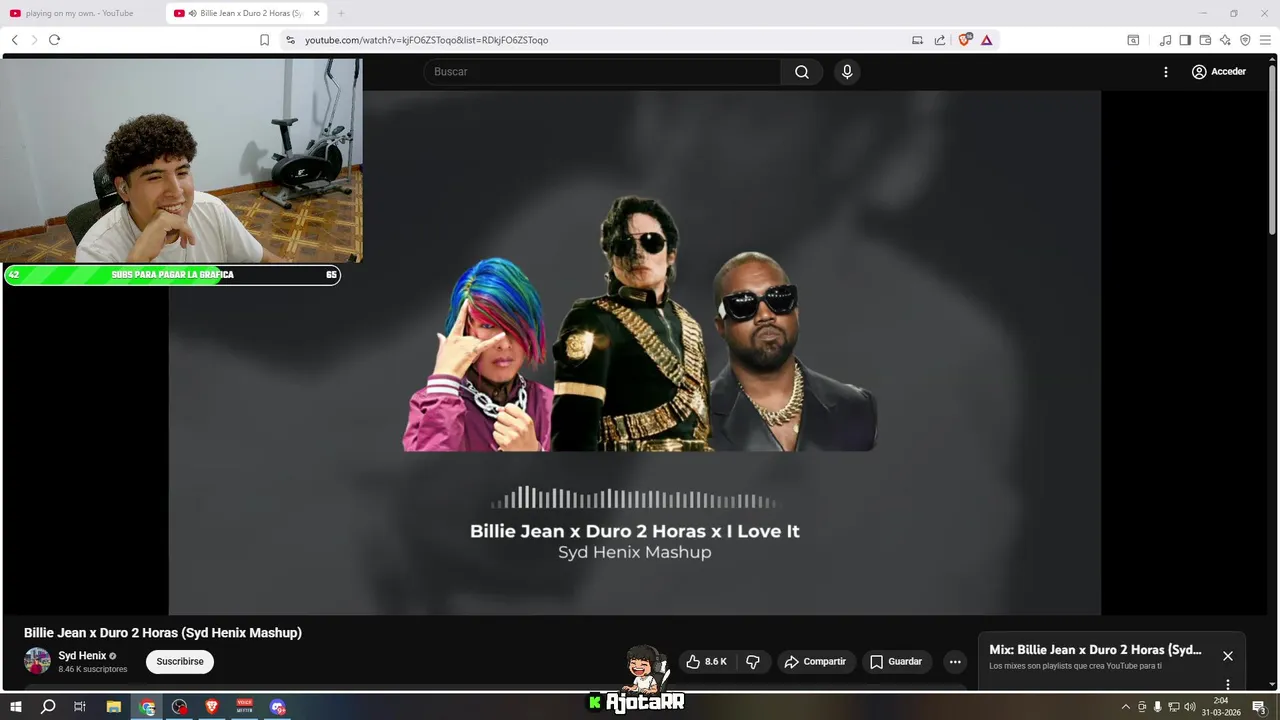Open Syd Henix channel avatar

[37, 661]
